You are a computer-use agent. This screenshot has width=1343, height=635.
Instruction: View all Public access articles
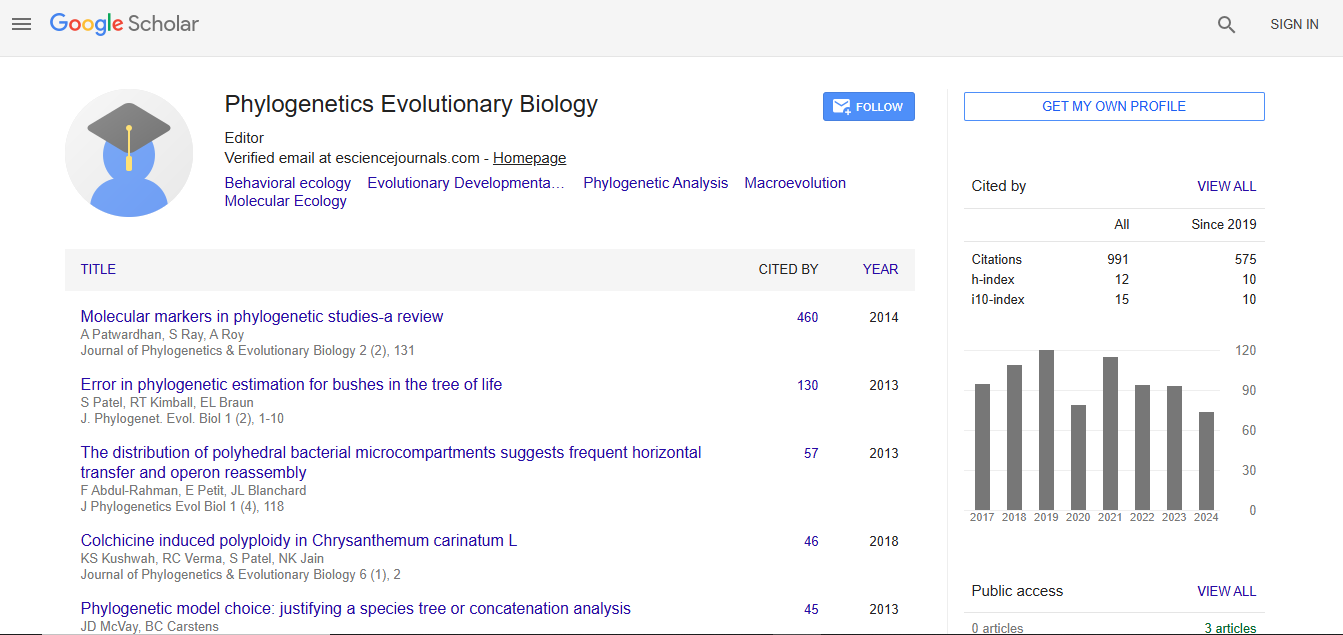tap(1226, 591)
